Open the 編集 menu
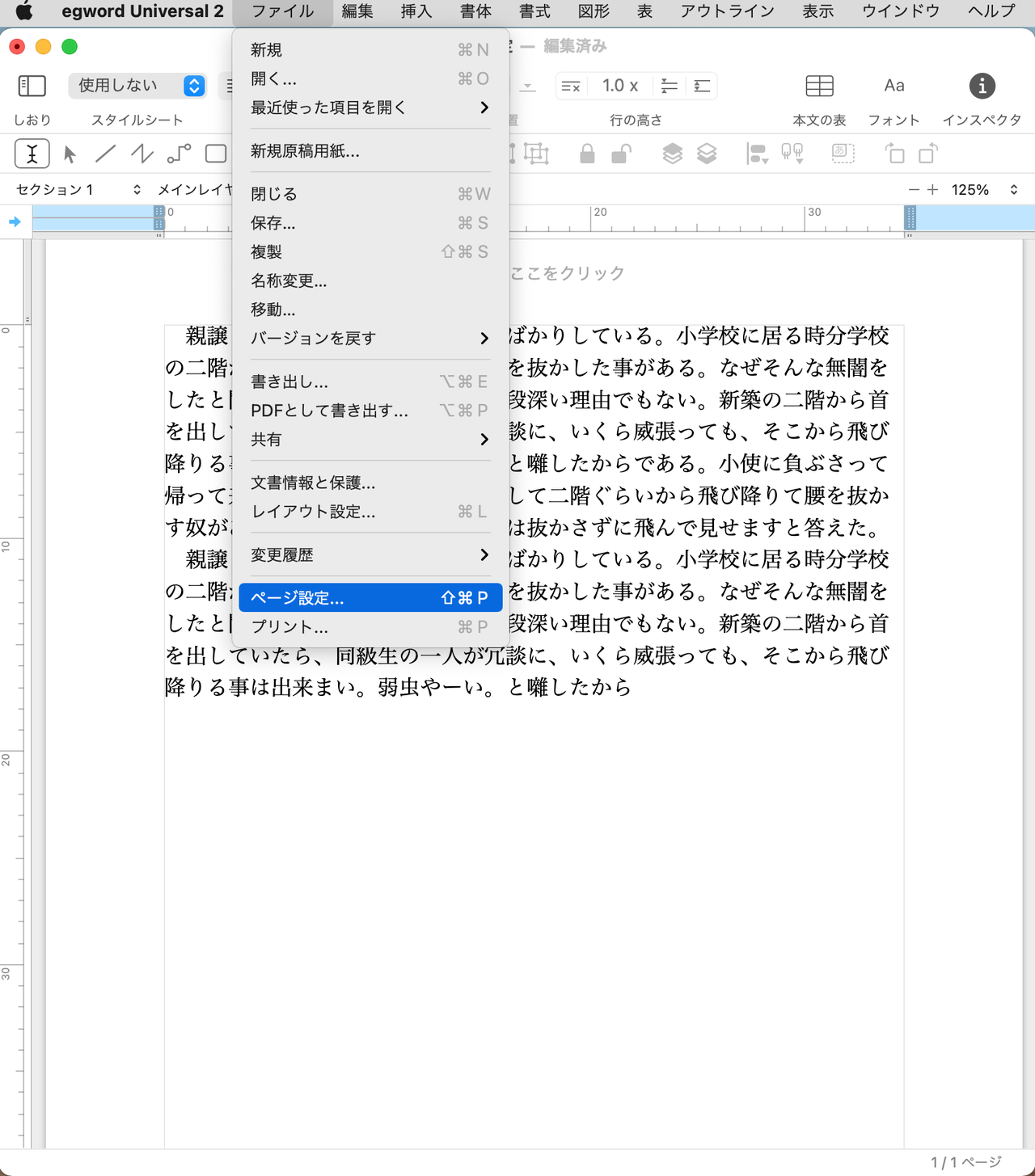The width and height of the screenshot is (1035, 1176). (357, 11)
